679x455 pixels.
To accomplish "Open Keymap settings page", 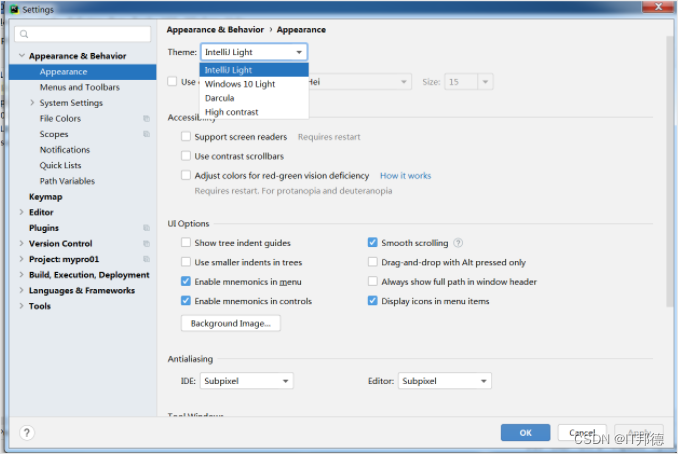I will click(x=45, y=197).
